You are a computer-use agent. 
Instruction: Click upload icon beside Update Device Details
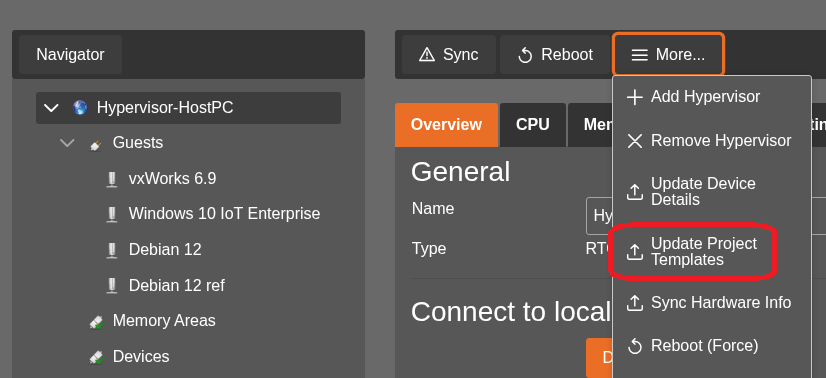(x=635, y=192)
